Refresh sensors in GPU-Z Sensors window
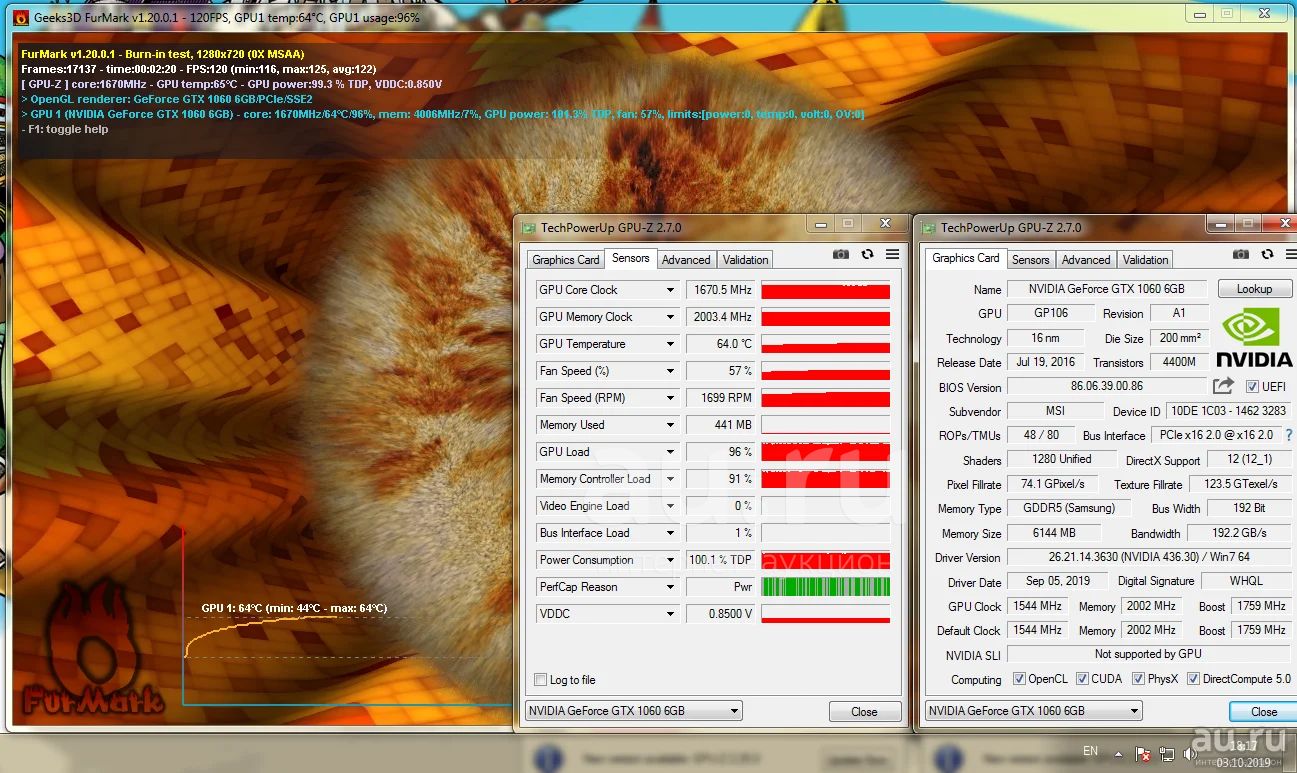Image resolution: width=1297 pixels, height=773 pixels. [867, 255]
